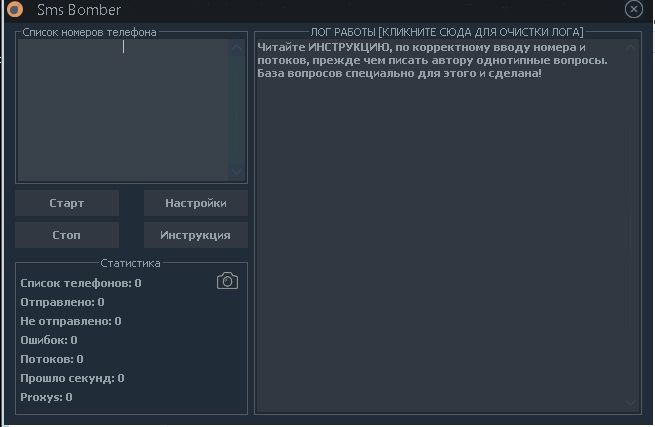Image resolution: width=655 pixels, height=427 pixels.
Task: Select the 'Потоков: 0' statistic
Action: tap(51, 359)
